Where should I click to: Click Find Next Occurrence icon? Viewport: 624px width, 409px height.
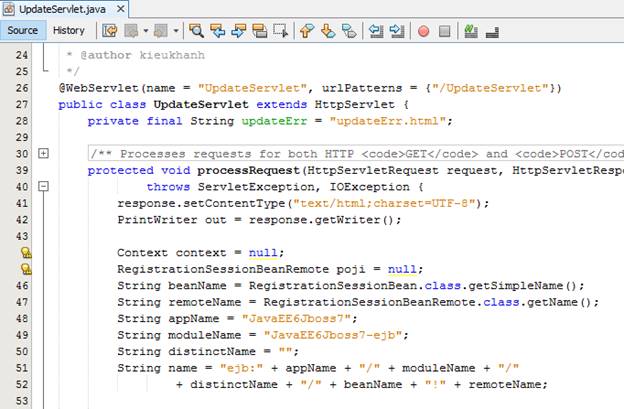coord(238,31)
